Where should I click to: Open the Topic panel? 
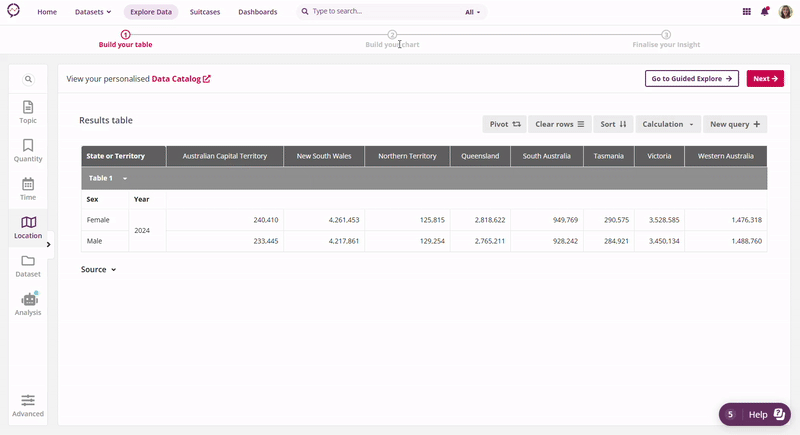[28, 112]
